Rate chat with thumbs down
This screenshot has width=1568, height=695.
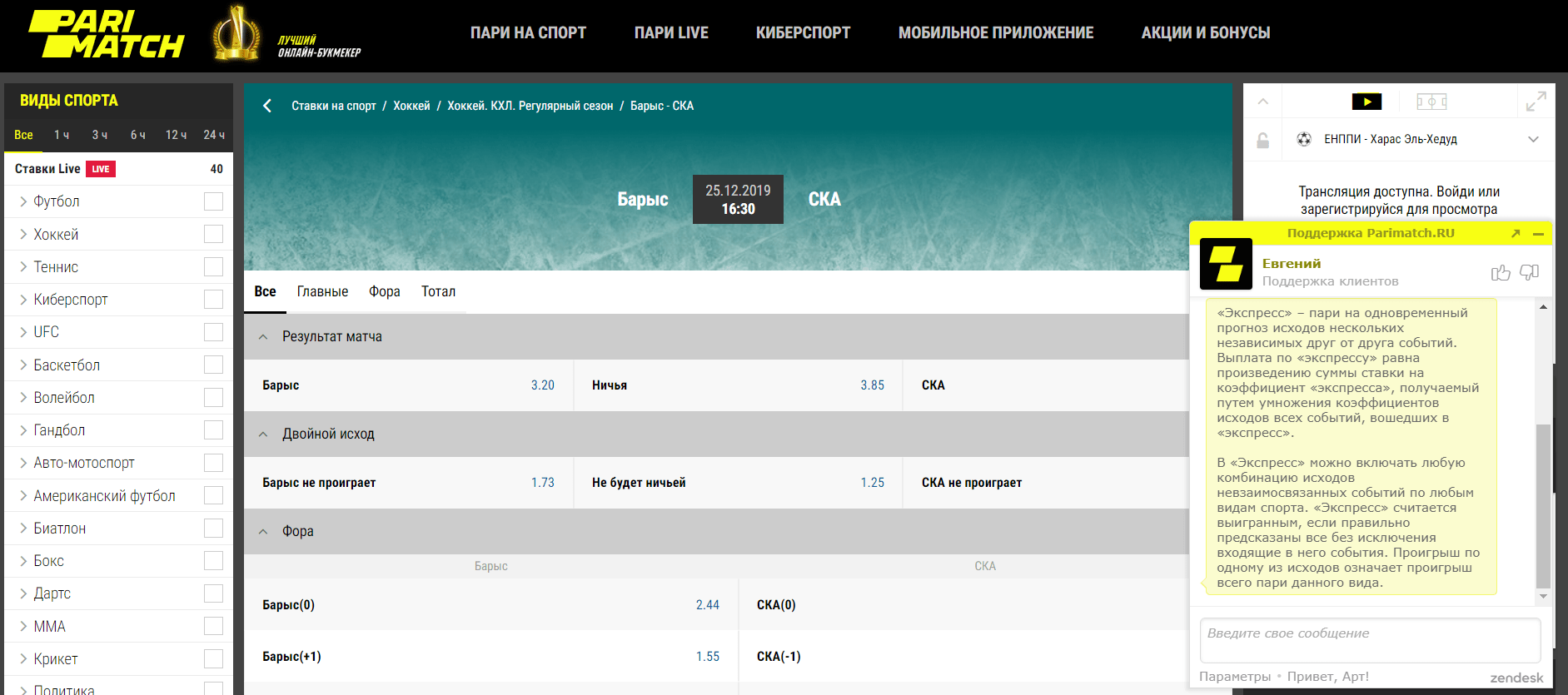(1529, 272)
